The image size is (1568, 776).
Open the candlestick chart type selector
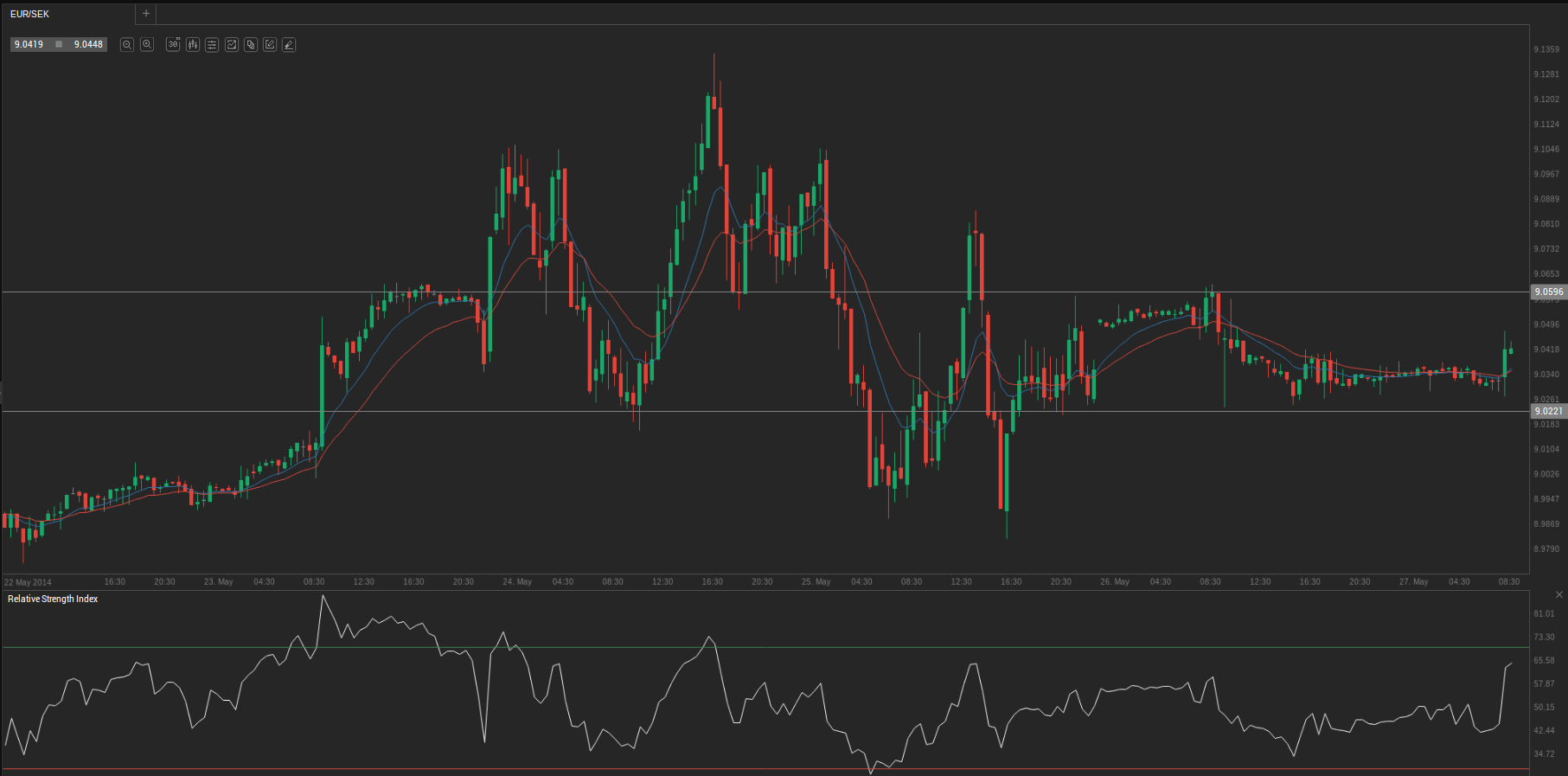(192, 44)
